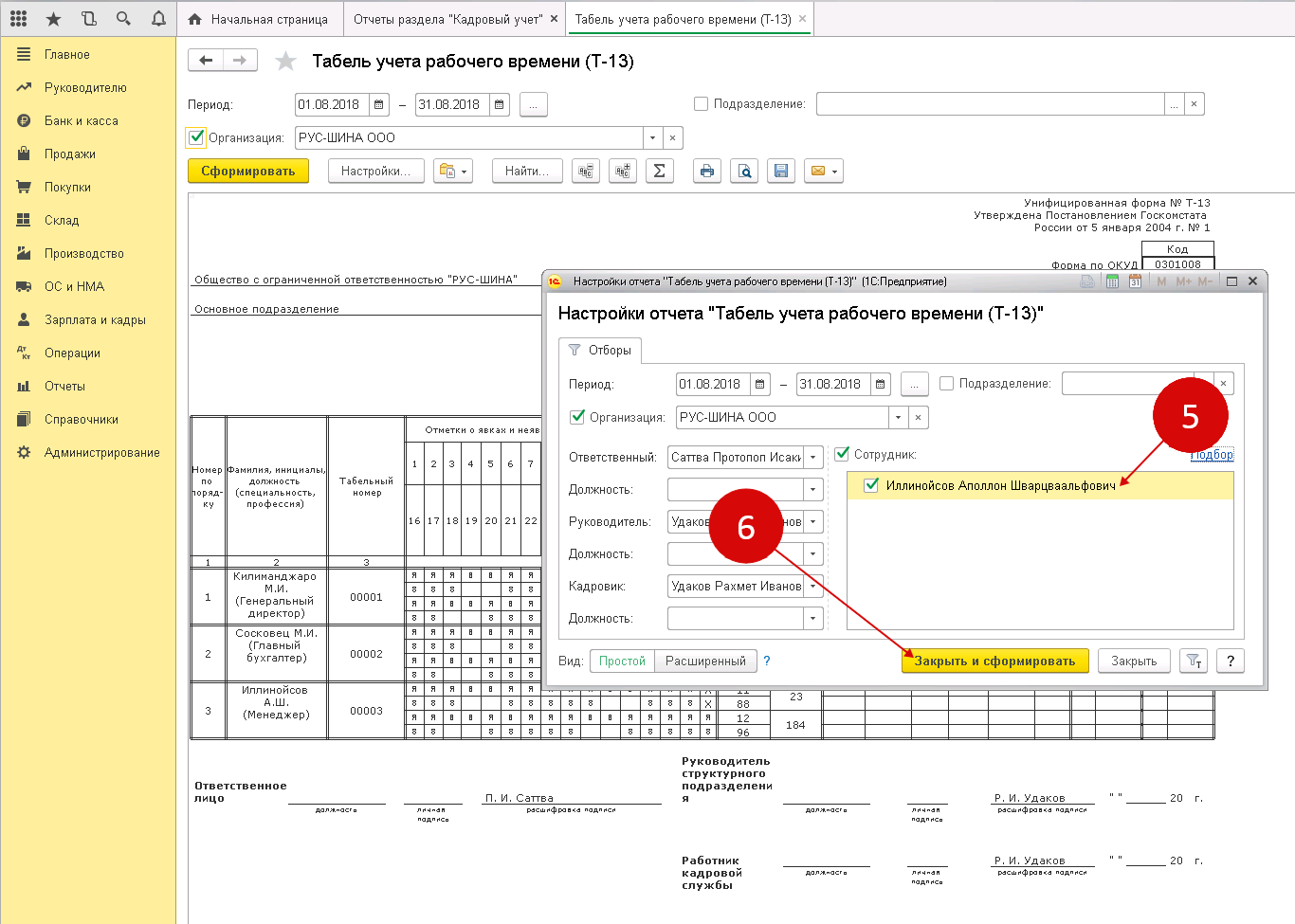Click the print report icon

click(x=706, y=172)
